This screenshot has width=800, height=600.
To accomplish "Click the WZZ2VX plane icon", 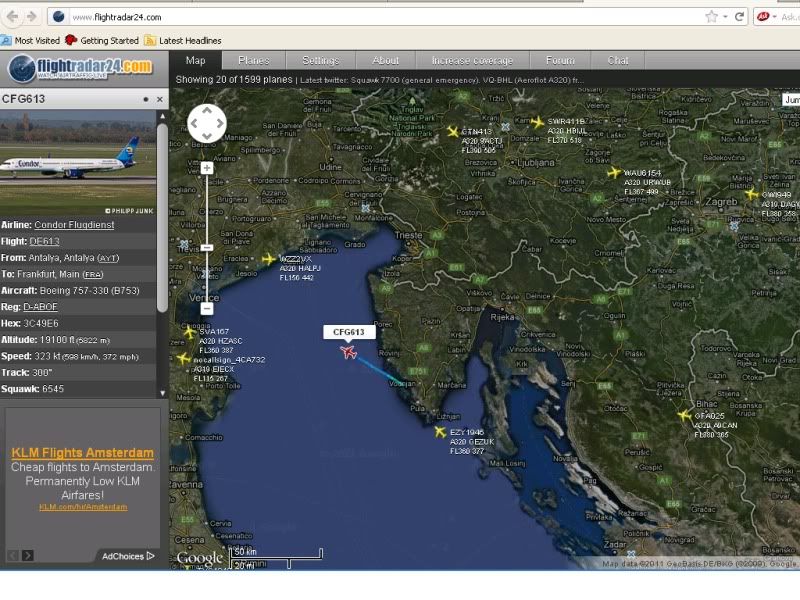I will point(269,259).
